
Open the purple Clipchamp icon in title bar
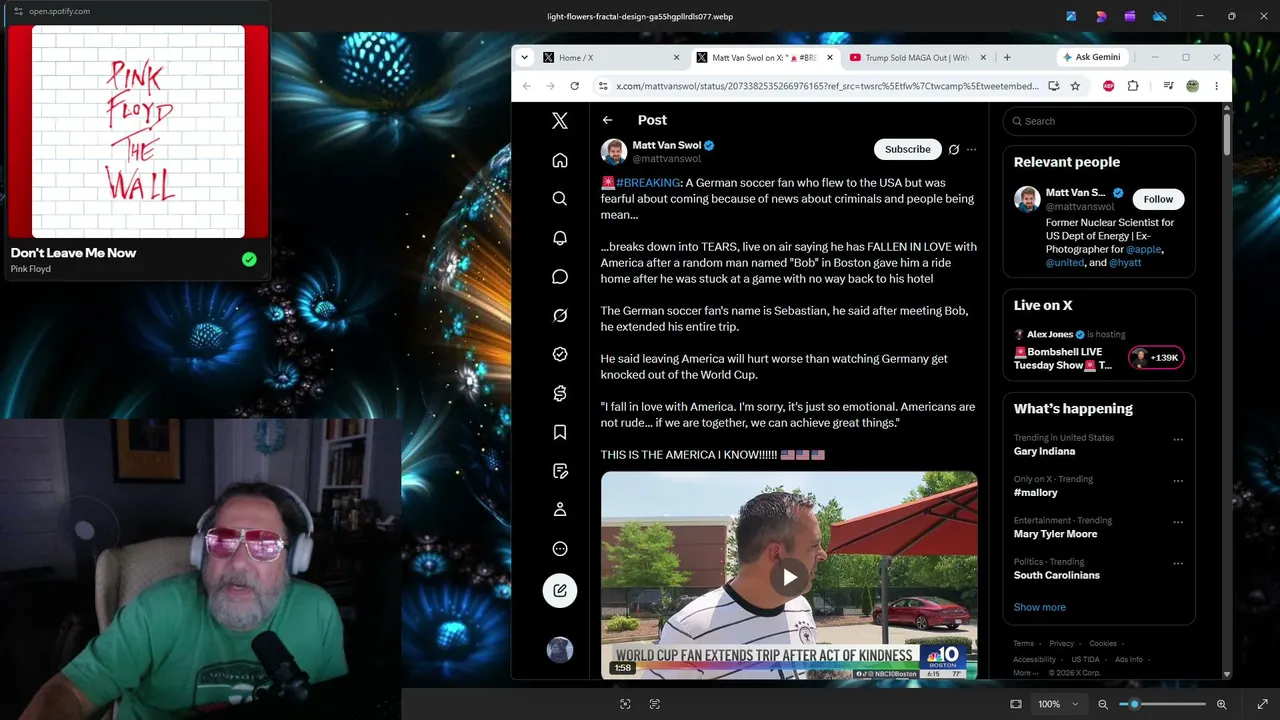1130,16
